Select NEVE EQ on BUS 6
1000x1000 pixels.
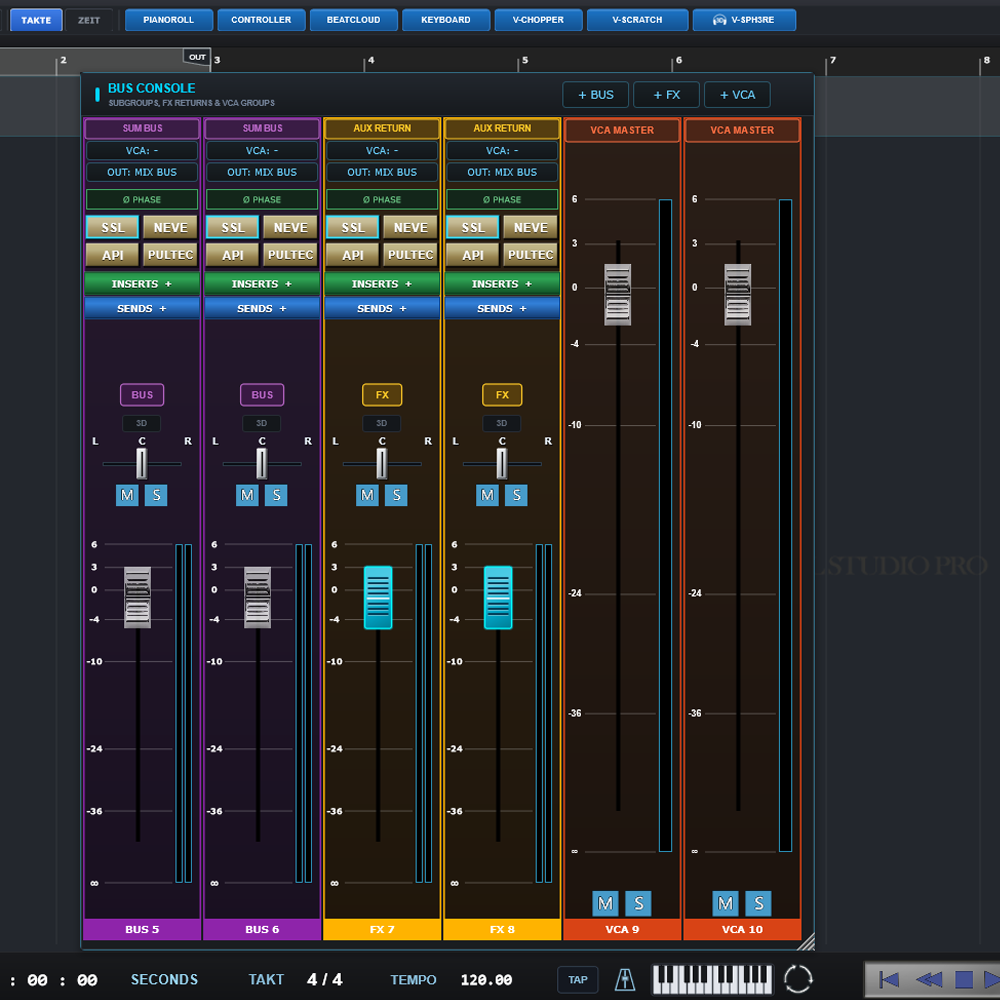[x=290, y=228]
